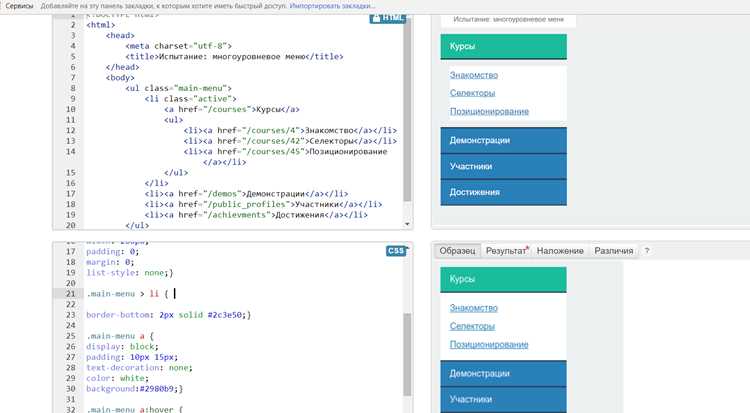
Task: Click Демонстрации item in result preview
Action: click(x=503, y=140)
